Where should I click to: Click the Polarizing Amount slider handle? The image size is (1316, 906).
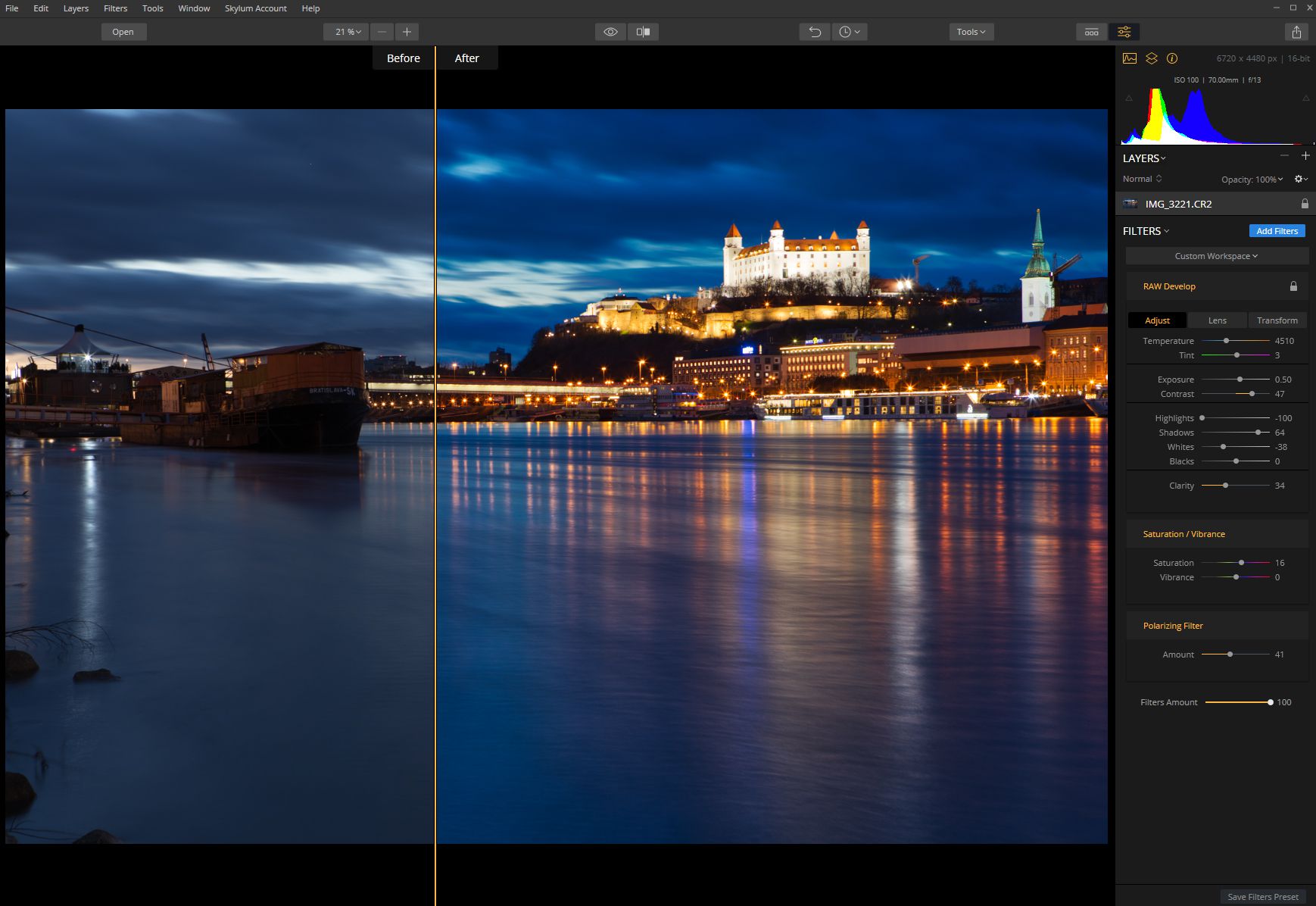[x=1230, y=655]
